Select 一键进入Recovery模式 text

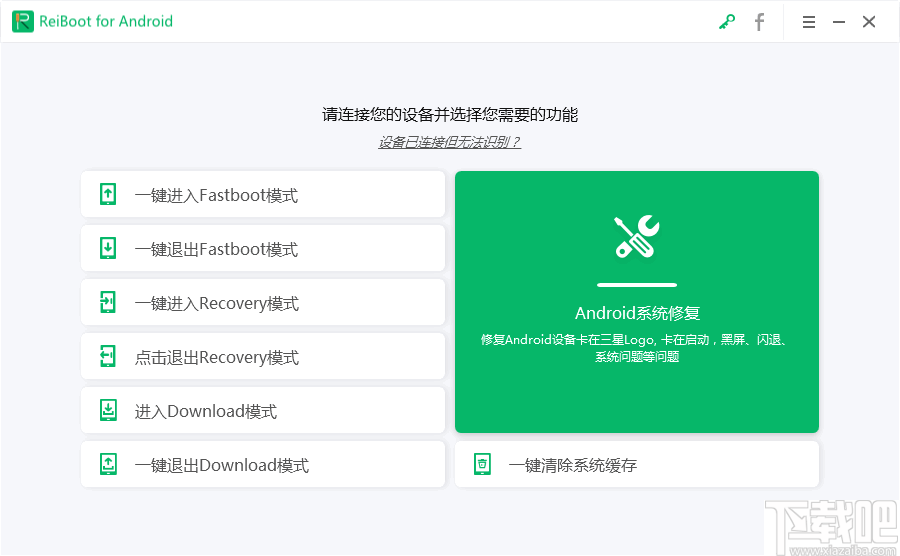pyautogui.click(x=217, y=304)
